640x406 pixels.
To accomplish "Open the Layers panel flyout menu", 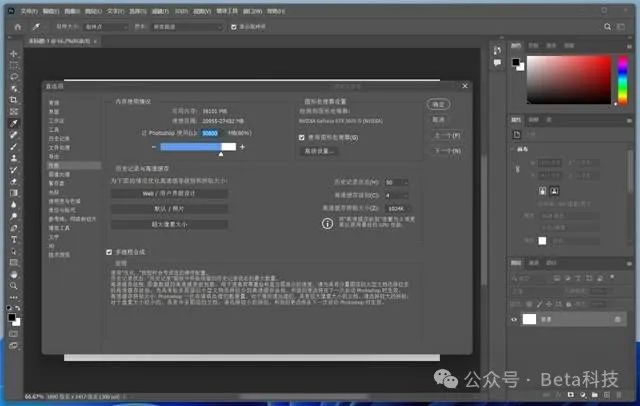I will click(629, 264).
